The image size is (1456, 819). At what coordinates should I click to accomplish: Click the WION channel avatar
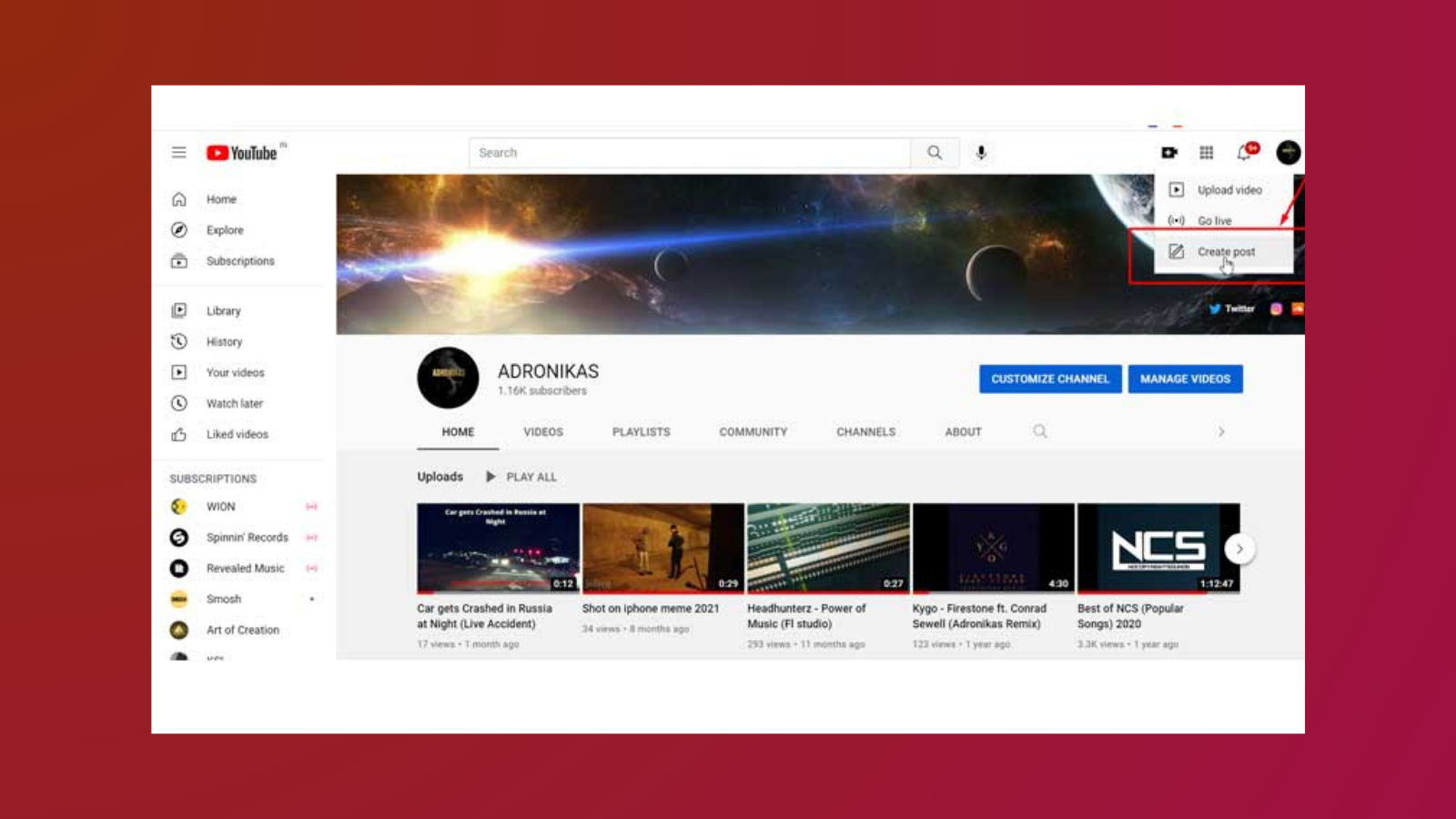[179, 507]
